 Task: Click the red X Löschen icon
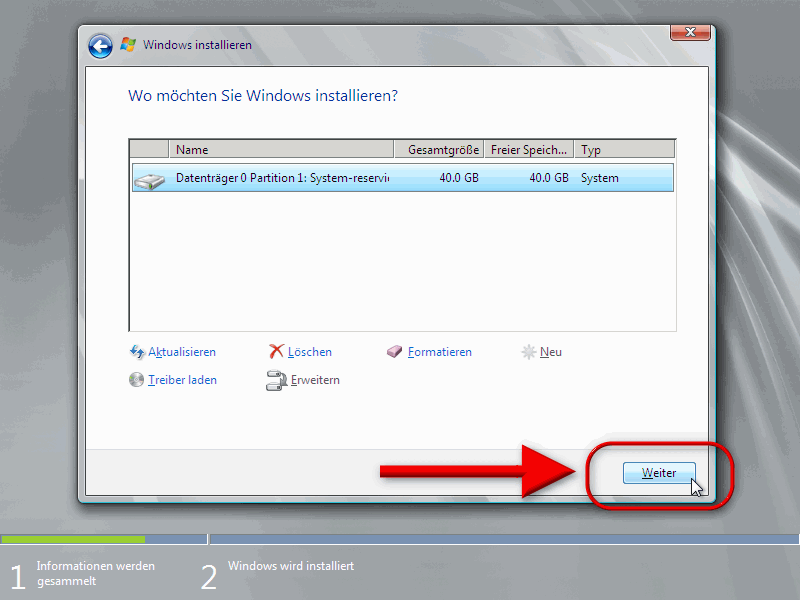pyautogui.click(x=276, y=352)
